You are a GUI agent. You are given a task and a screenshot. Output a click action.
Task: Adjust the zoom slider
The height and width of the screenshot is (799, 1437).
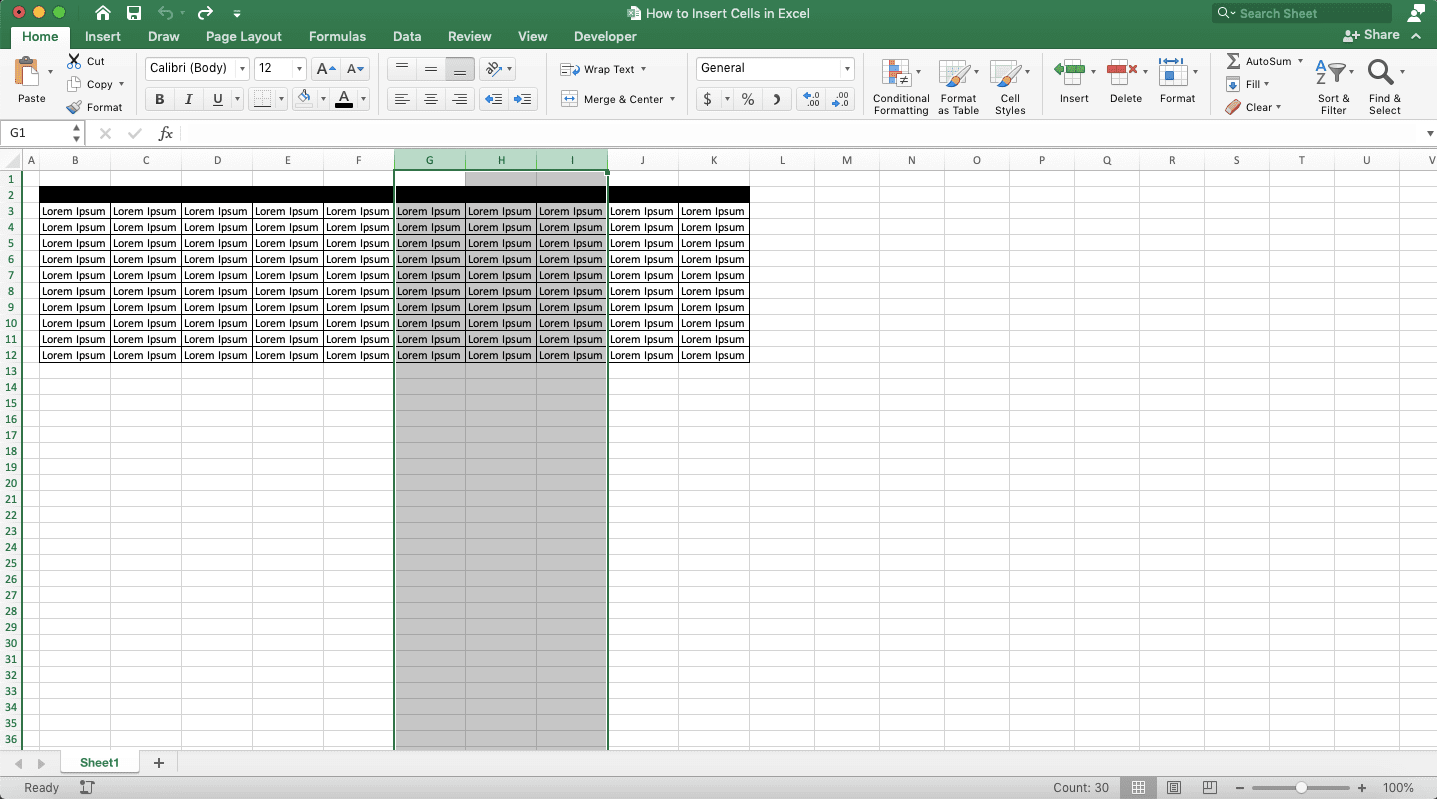pos(1301,788)
